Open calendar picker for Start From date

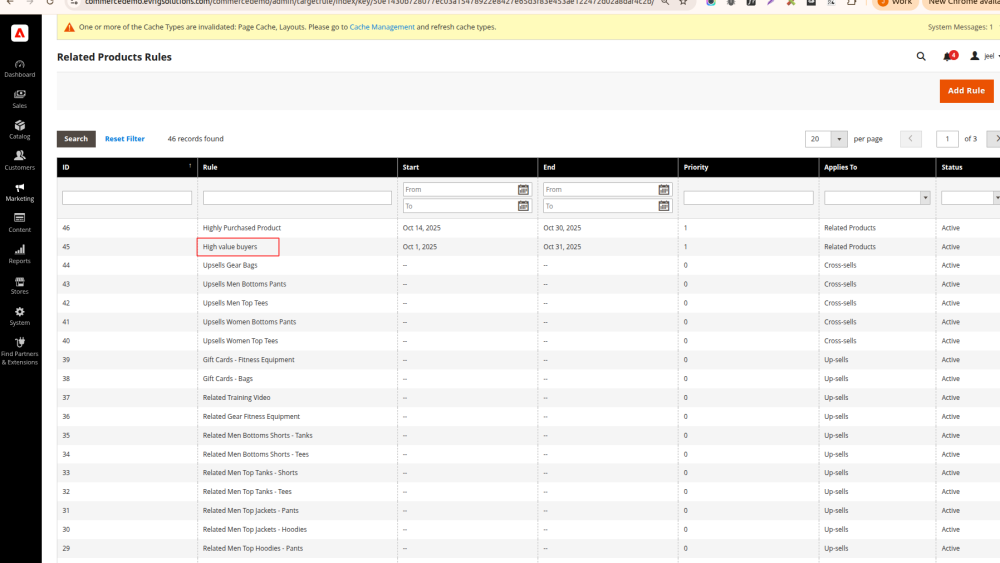523,190
